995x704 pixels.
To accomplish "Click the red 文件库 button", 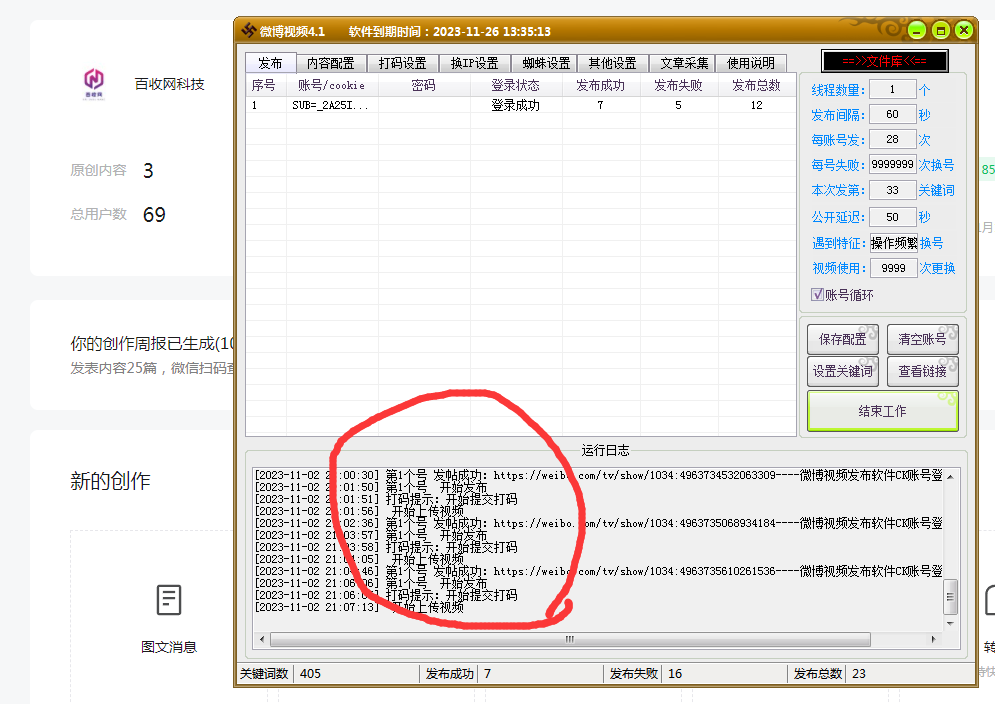I will 885,61.
